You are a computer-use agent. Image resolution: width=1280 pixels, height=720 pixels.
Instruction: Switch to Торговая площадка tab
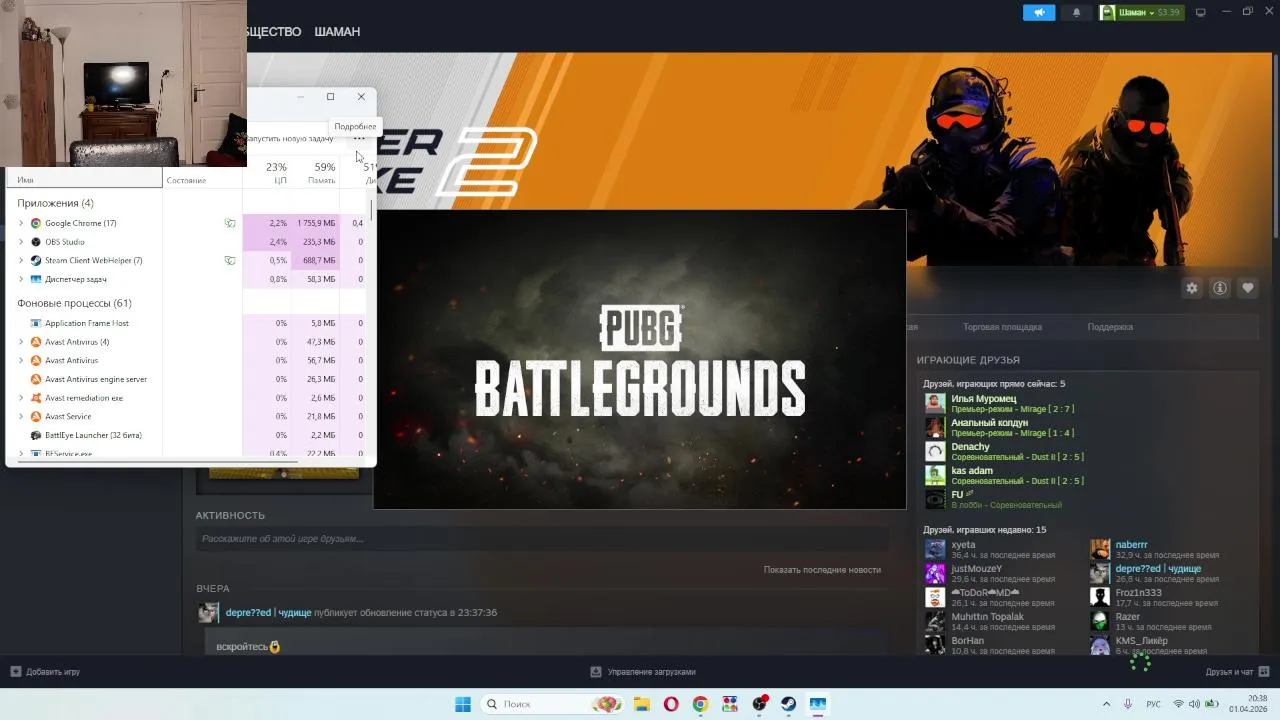(1002, 327)
